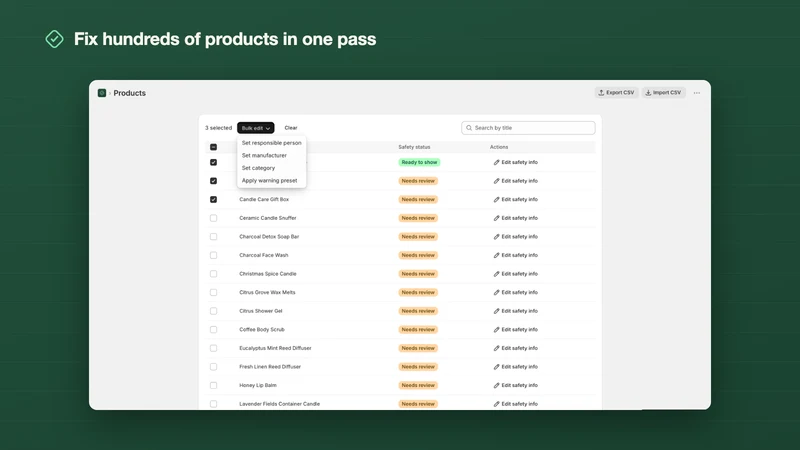Click Needs review badge for Honey Lip Balm
Screen dimensions: 800x450
[x=418, y=385]
